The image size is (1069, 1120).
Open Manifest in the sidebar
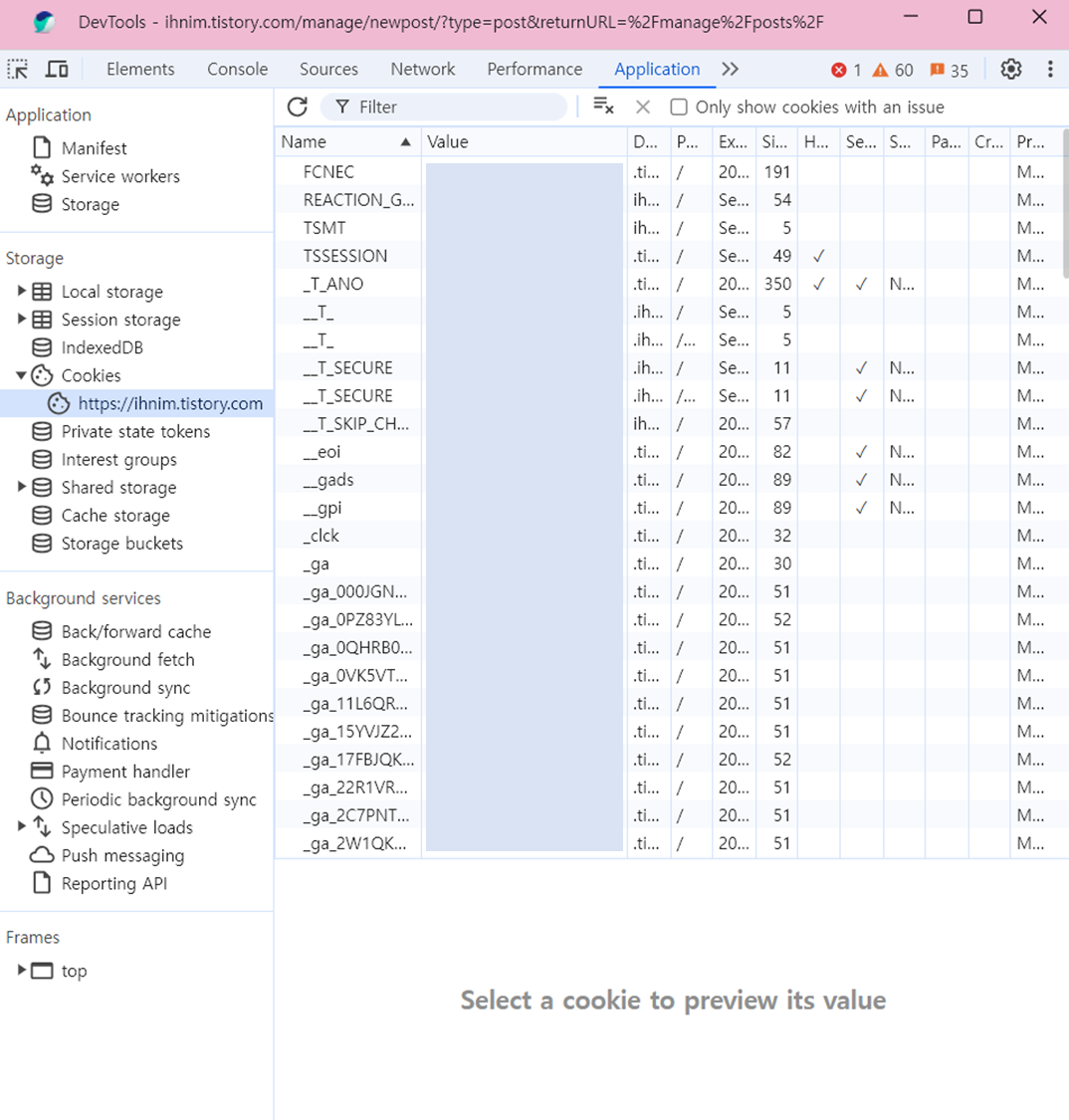pos(94,148)
